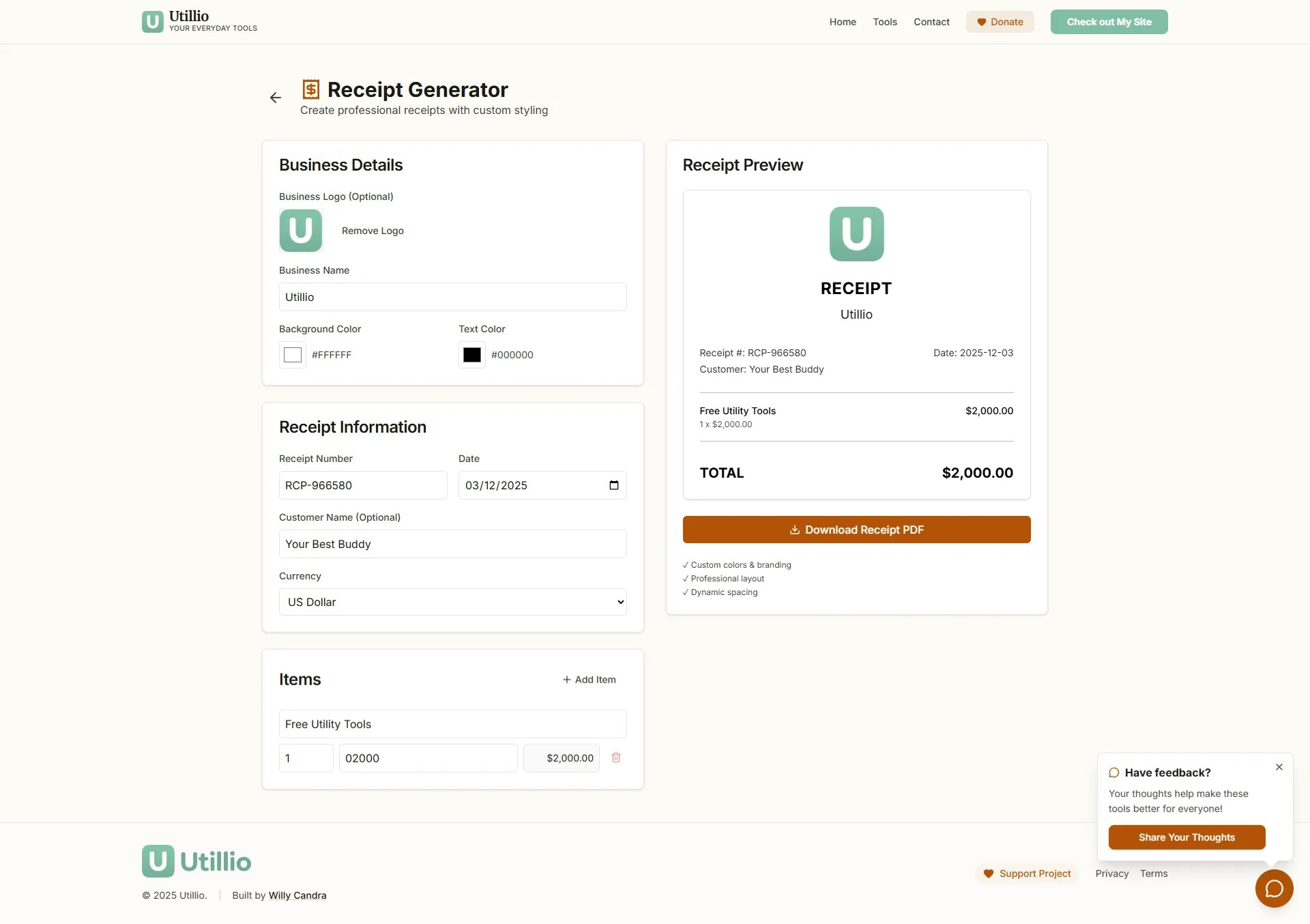Open the calendar picker in the Date field

coord(613,485)
